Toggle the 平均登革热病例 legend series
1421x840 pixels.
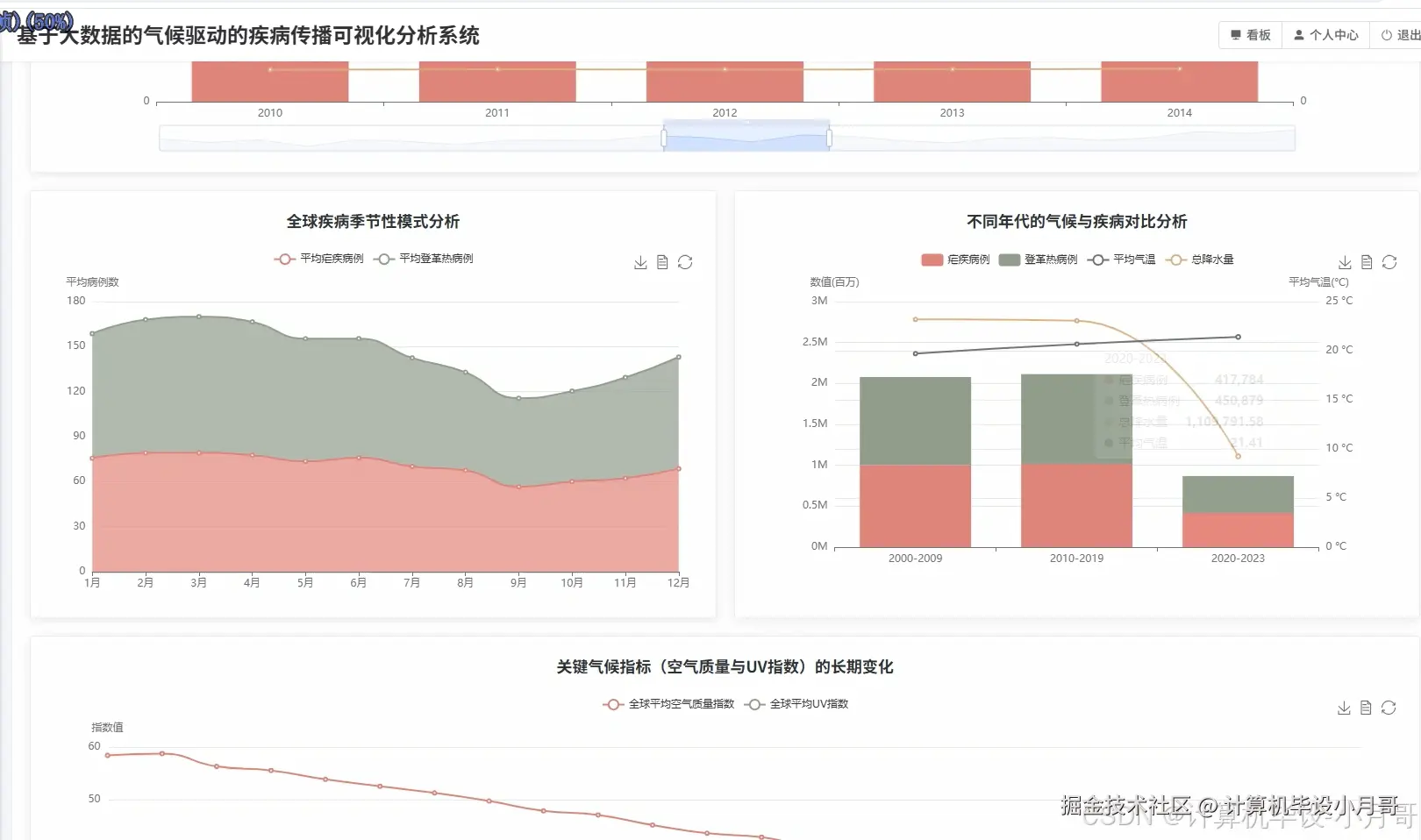[423, 259]
